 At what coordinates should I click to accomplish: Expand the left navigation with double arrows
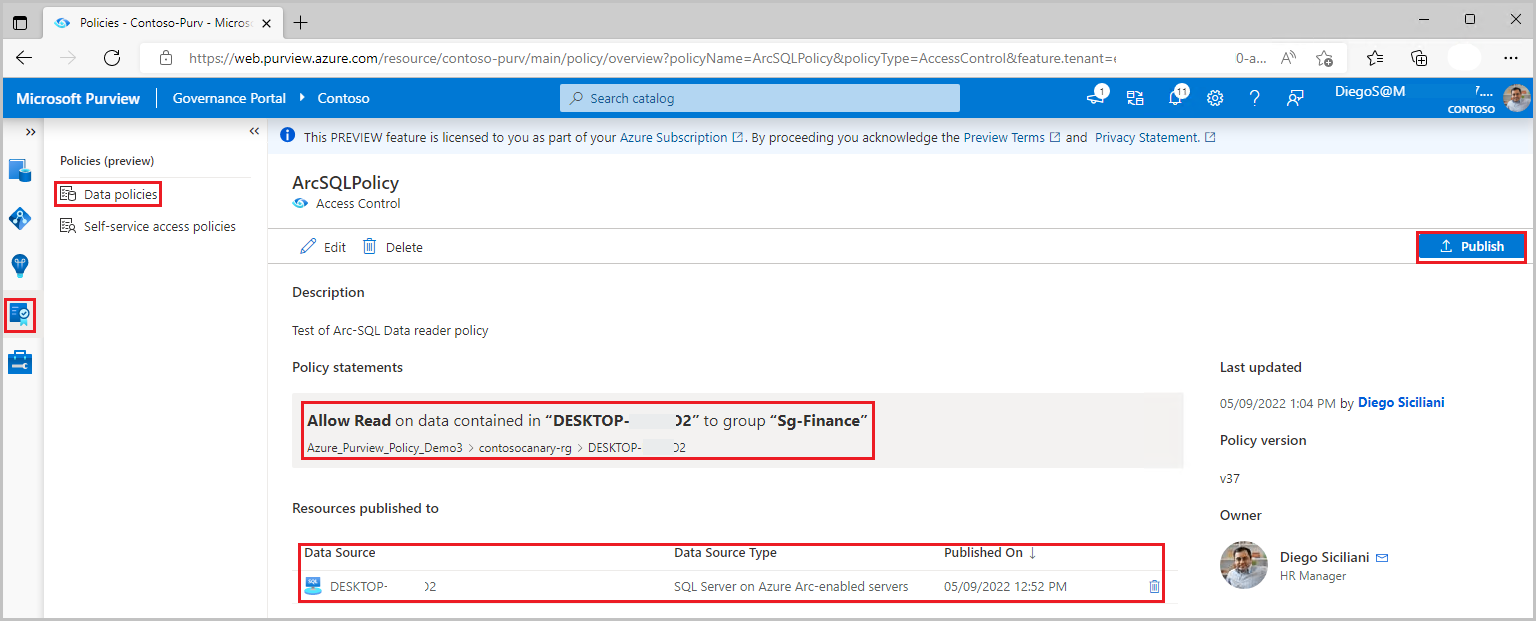point(31,130)
